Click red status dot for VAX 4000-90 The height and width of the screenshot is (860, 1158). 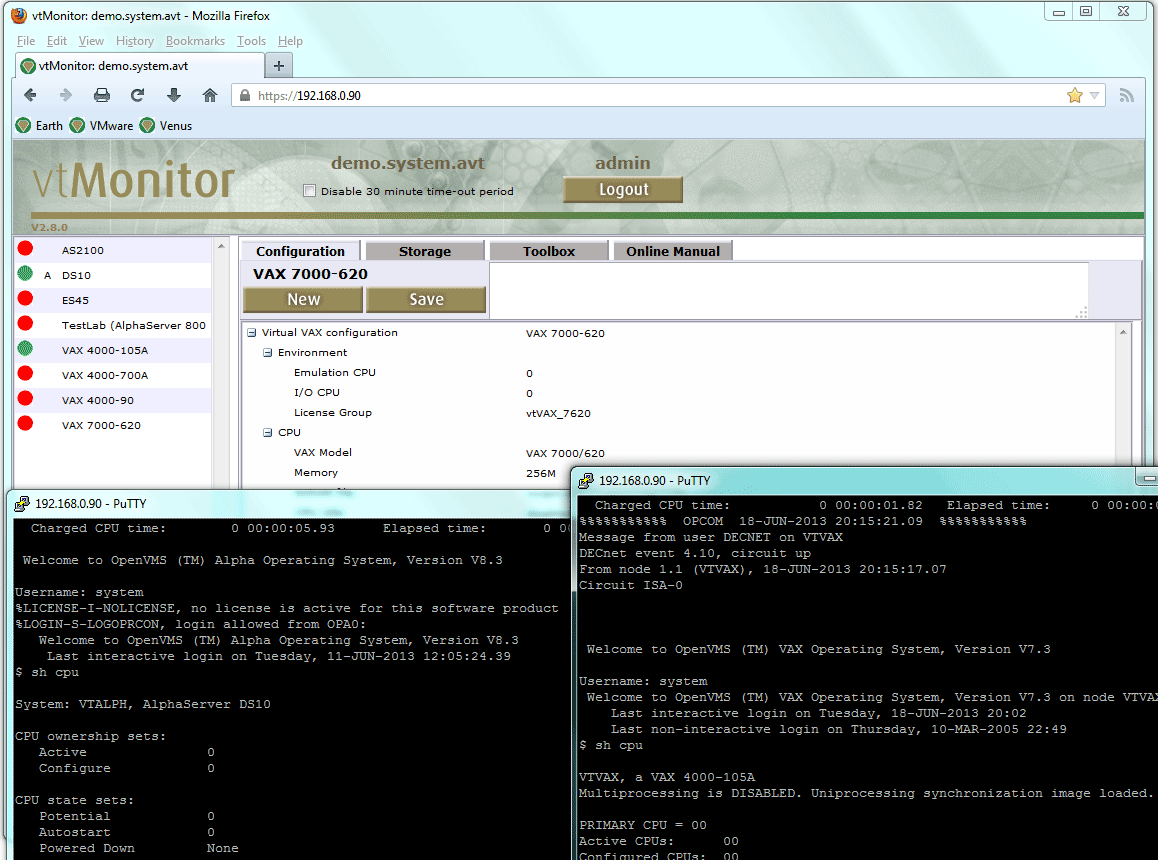(x=26, y=398)
